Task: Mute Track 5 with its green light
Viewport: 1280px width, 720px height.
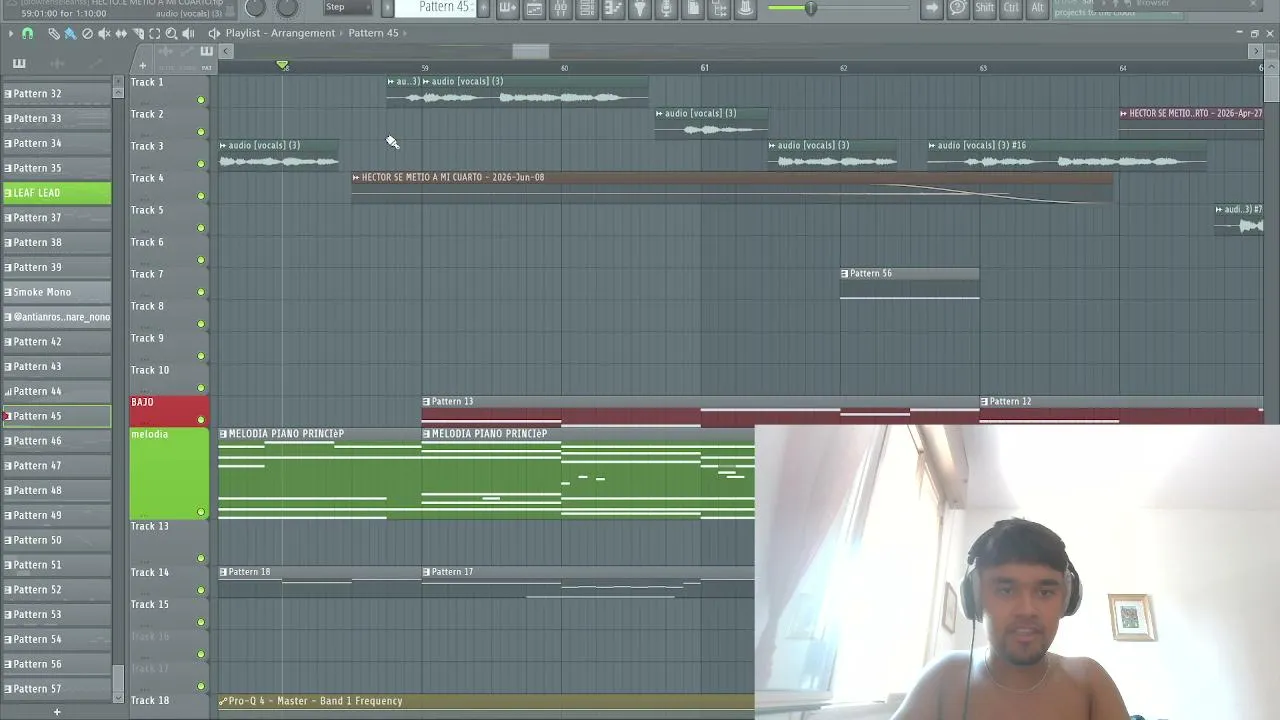Action: (201, 228)
